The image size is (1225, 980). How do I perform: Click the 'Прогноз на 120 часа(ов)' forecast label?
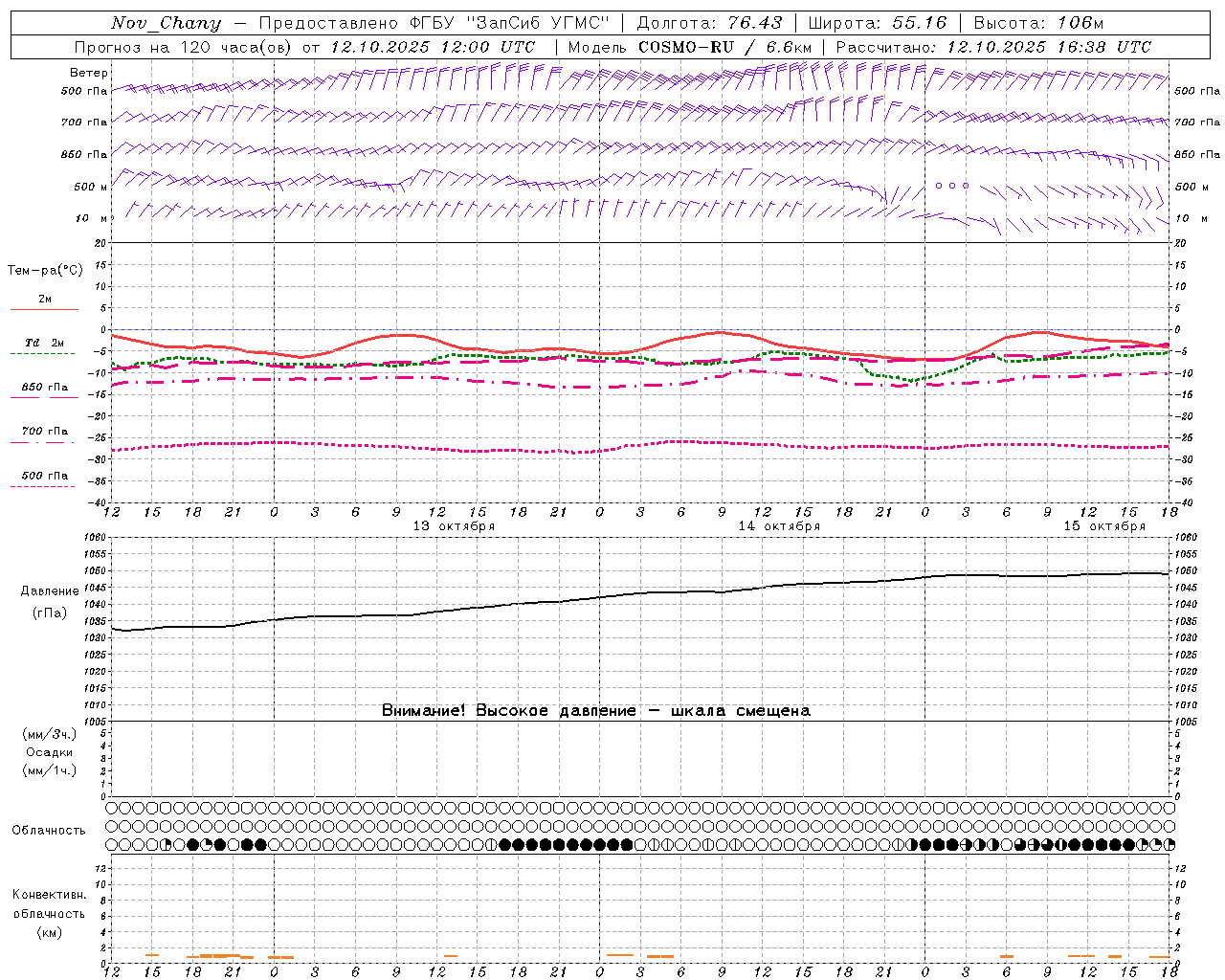coord(184,47)
